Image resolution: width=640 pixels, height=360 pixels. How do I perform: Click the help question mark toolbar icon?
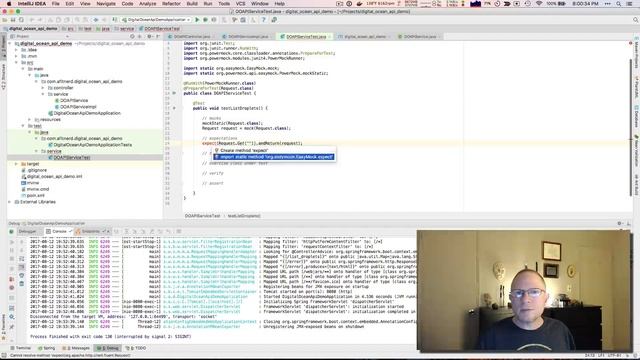tap(263, 20)
